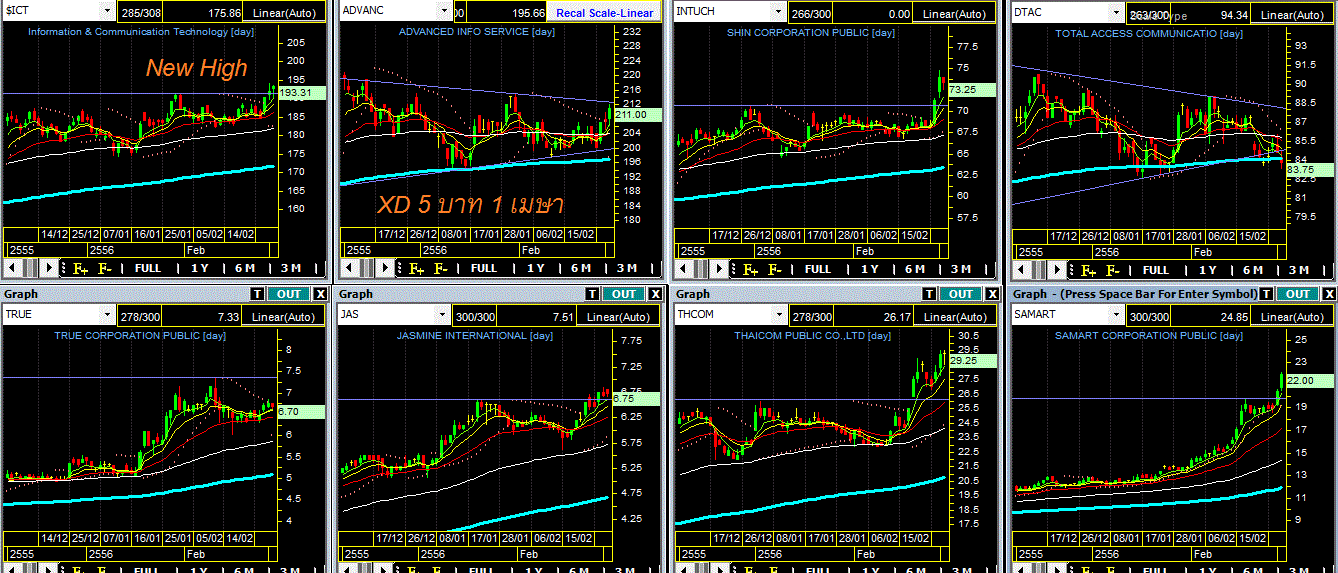1338x573 pixels.
Task: Select FULL range on INTUCH chart
Action: pyautogui.click(x=818, y=268)
